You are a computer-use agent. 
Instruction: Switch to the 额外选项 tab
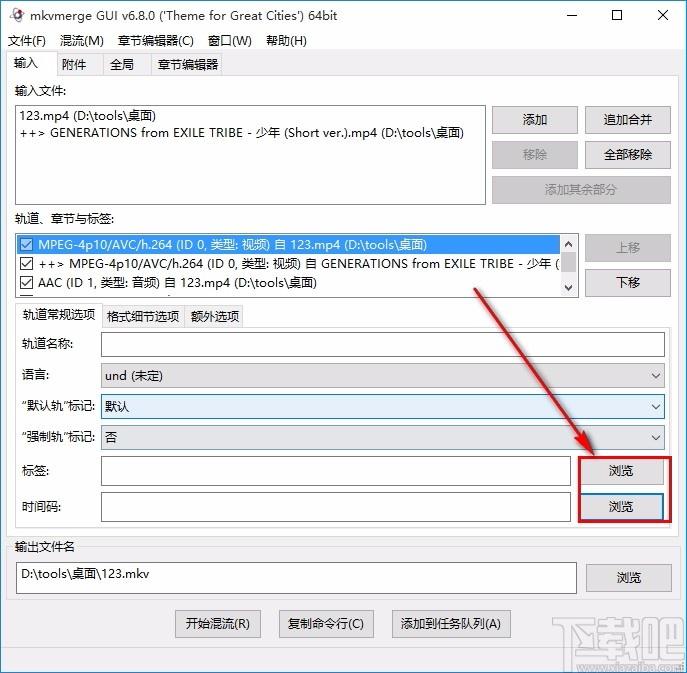coord(215,316)
